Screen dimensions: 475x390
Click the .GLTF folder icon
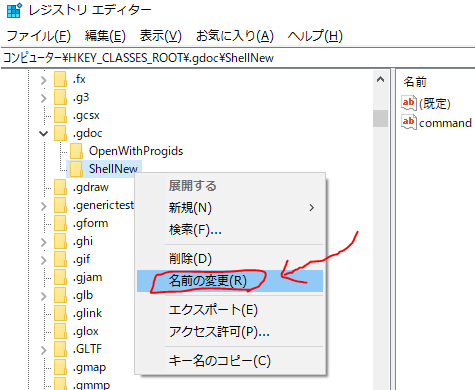click(x=61, y=349)
